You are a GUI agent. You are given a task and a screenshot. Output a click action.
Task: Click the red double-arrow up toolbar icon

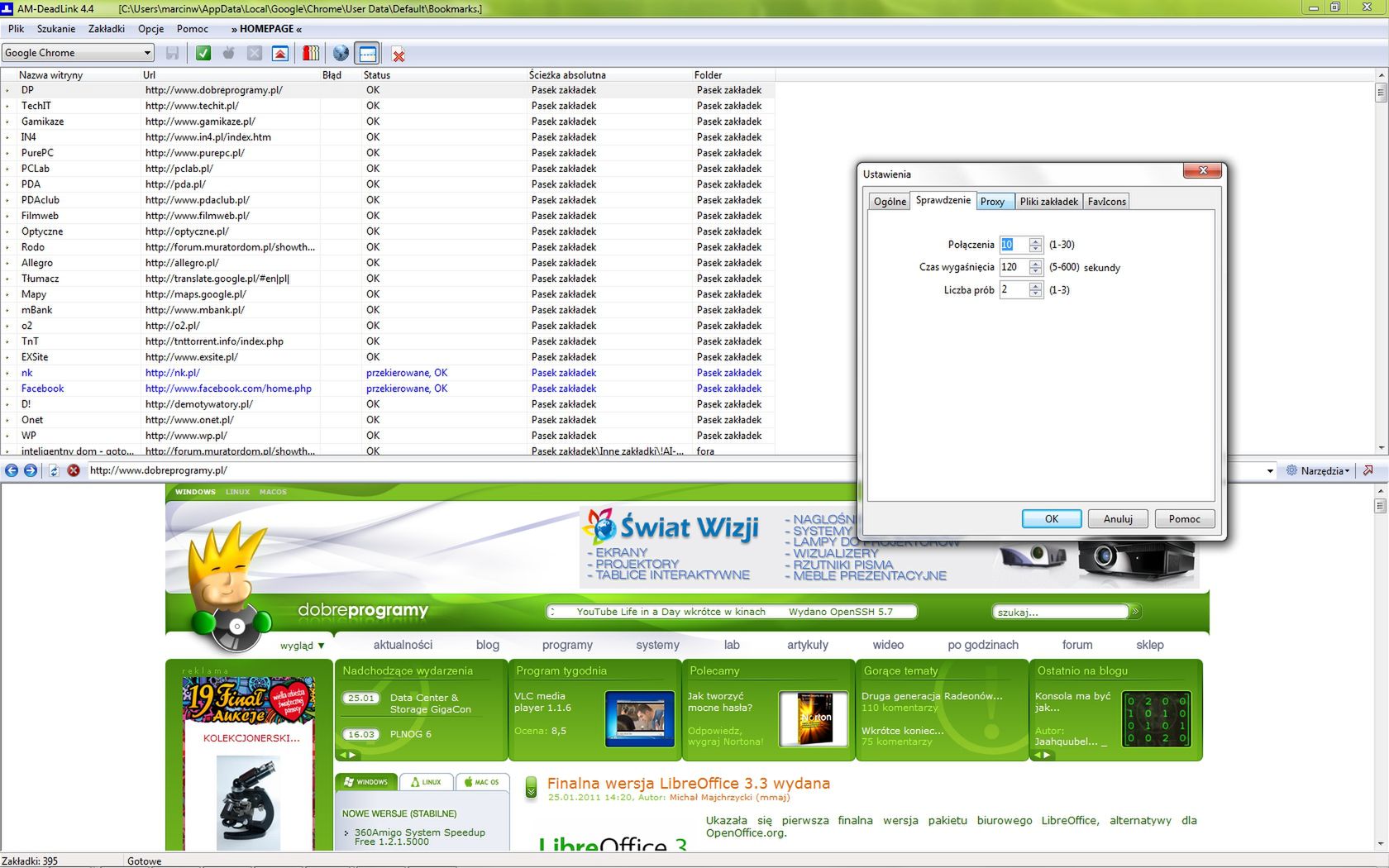click(280, 54)
